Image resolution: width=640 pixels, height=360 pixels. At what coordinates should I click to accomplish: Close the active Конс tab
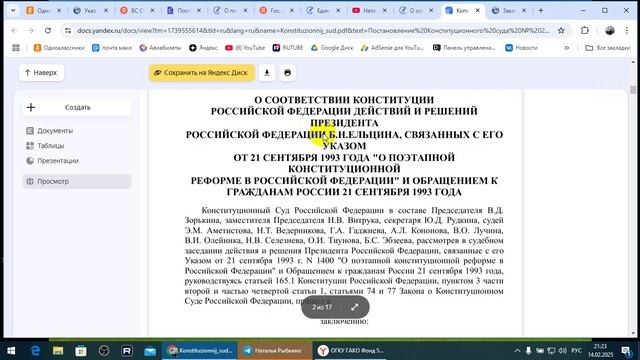tap(478, 11)
